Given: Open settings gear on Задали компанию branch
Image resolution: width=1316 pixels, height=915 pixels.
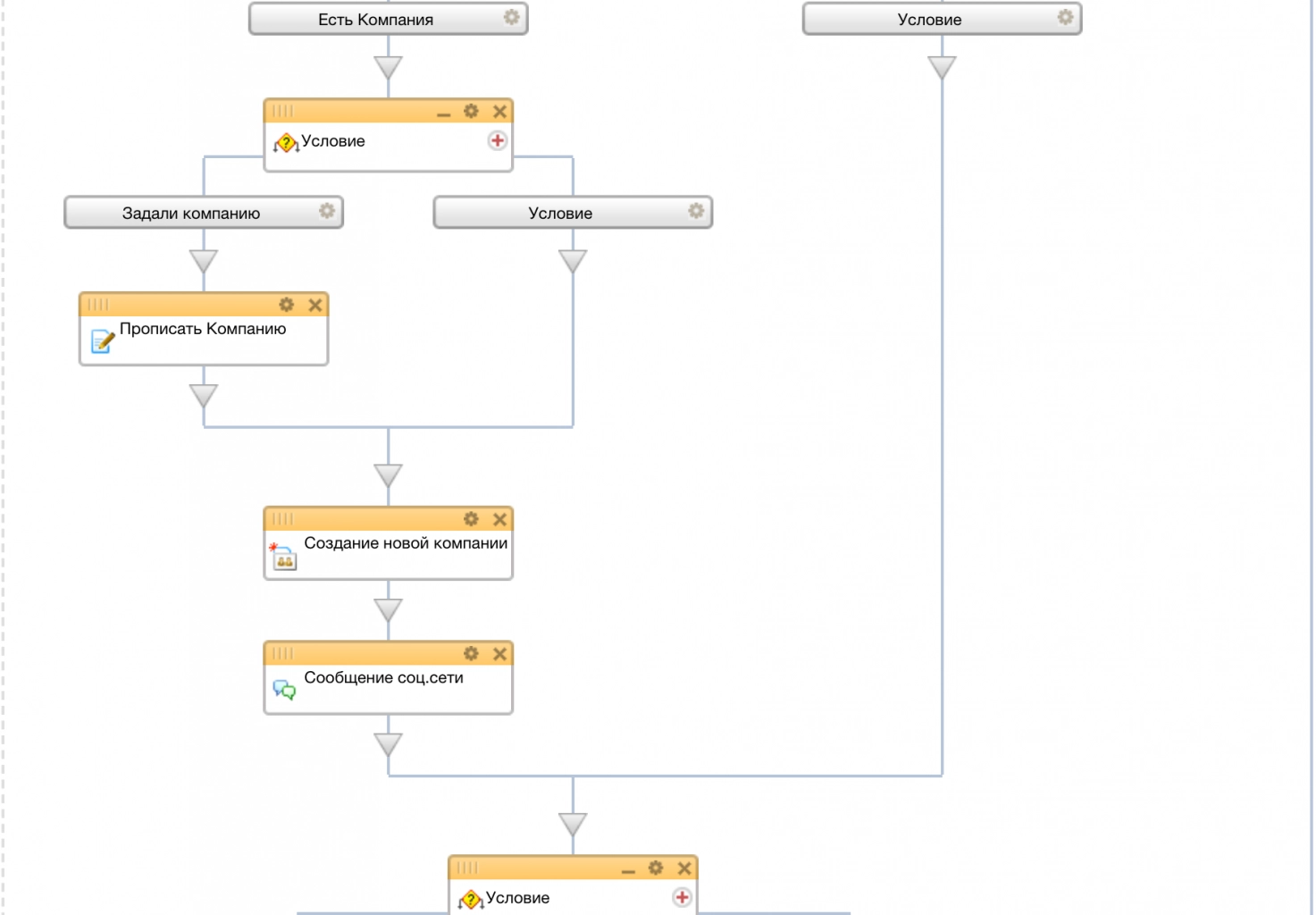Looking at the screenshot, I should pyautogui.click(x=327, y=211).
